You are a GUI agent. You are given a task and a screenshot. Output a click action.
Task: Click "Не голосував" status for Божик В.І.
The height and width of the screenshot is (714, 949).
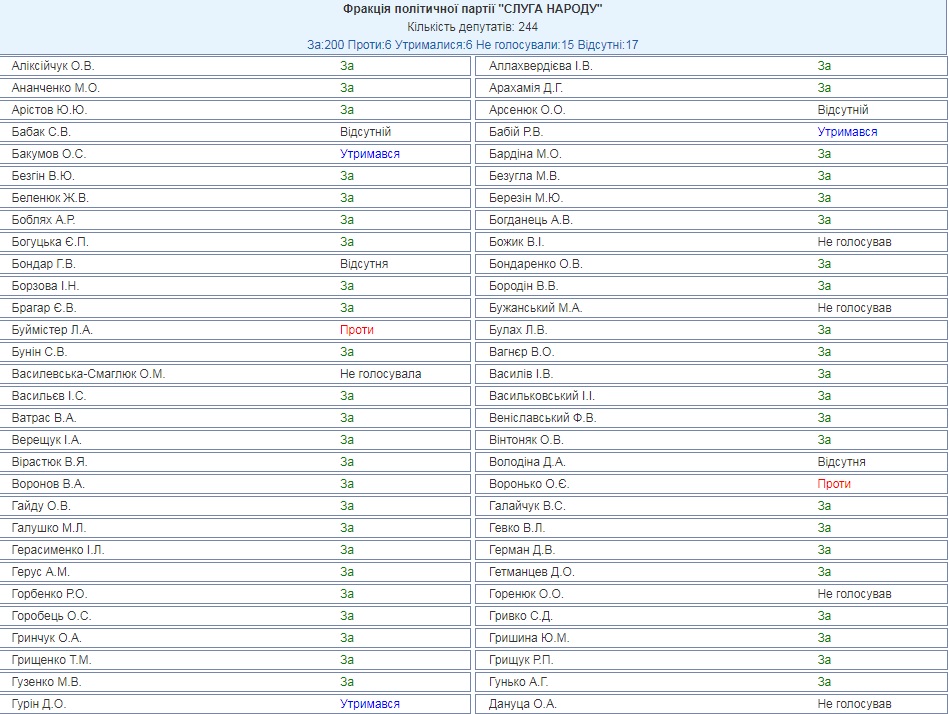coord(854,242)
